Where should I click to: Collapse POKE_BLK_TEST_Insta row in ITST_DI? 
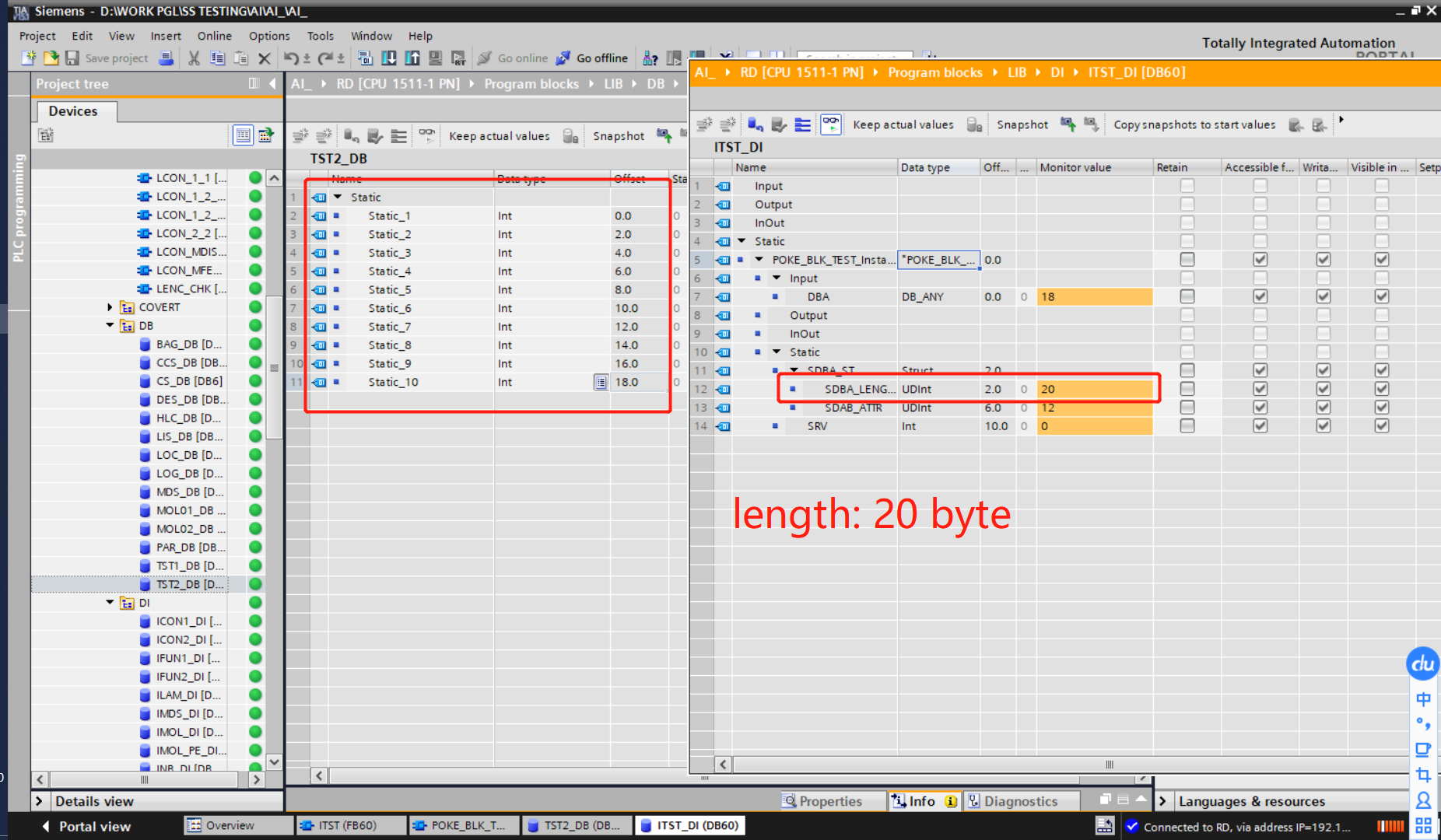click(759, 260)
